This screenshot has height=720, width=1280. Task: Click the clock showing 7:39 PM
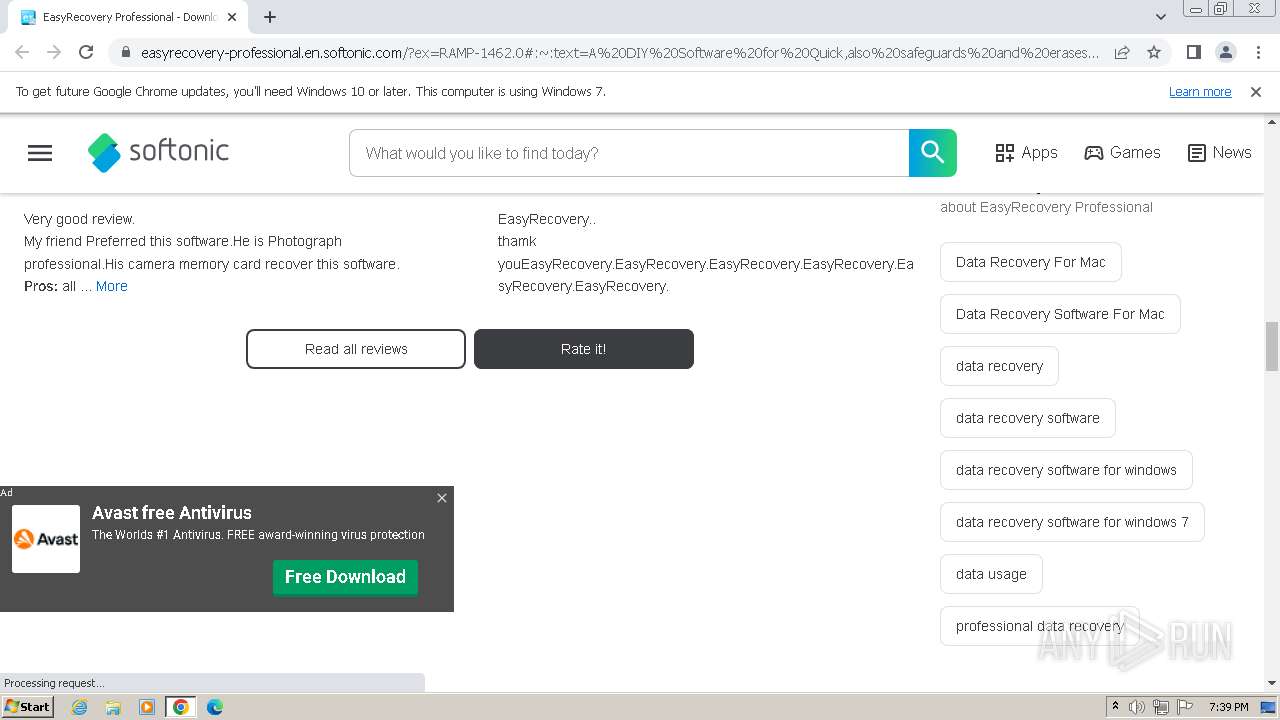[1228, 707]
